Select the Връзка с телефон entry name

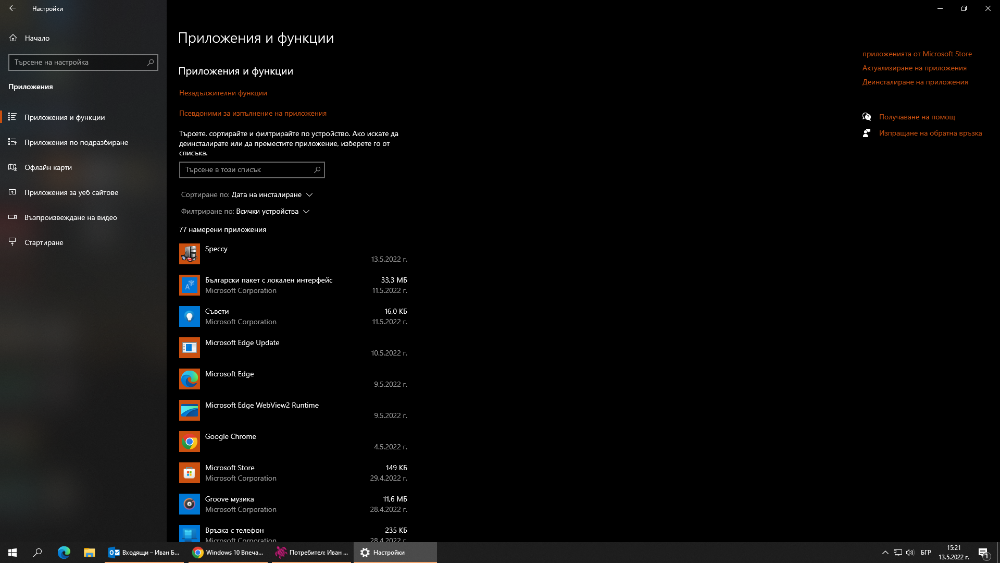point(234,530)
